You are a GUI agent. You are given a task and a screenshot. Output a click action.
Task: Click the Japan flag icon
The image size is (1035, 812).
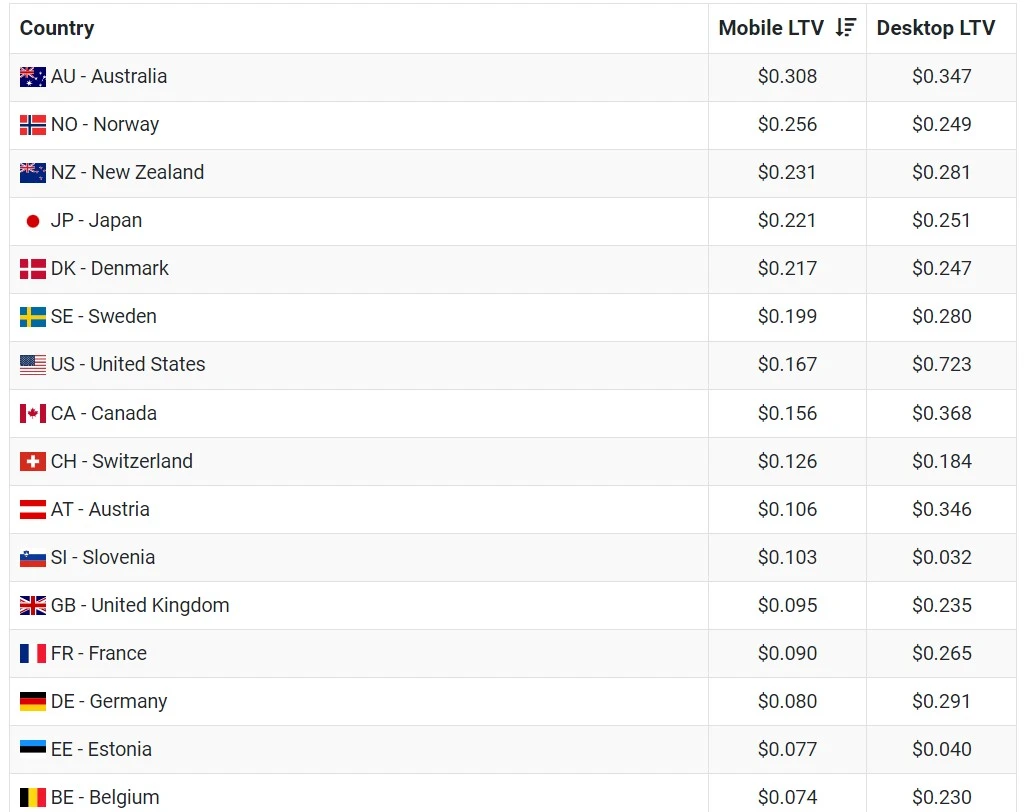(x=33, y=221)
